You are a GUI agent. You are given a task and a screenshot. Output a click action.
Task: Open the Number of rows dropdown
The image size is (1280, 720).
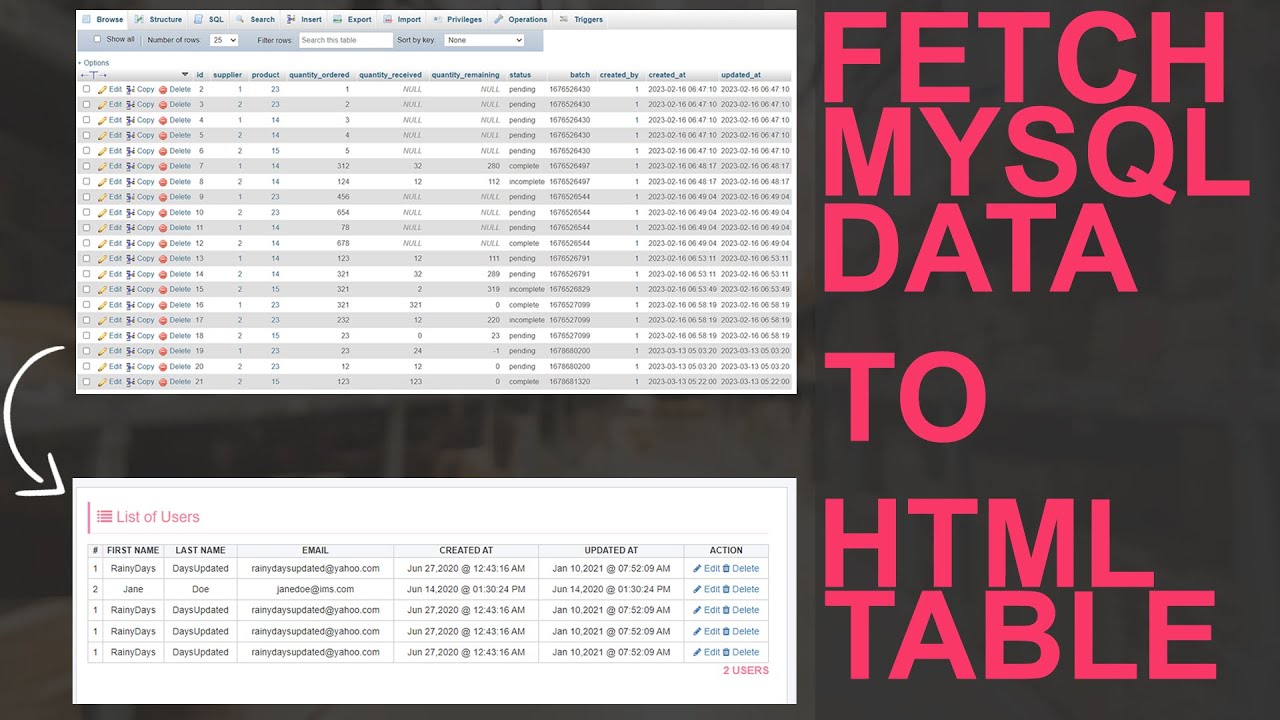pyautogui.click(x=224, y=40)
